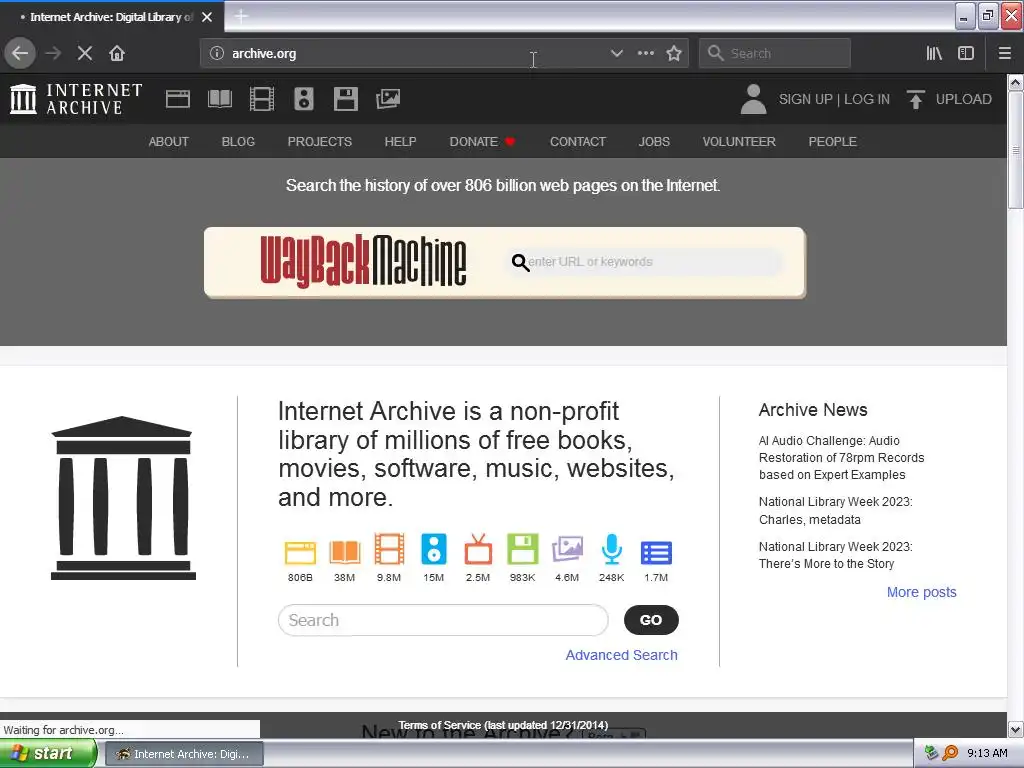Open the site information icon in address bar
Image resolution: width=1024 pixels, height=768 pixels.
click(217, 54)
